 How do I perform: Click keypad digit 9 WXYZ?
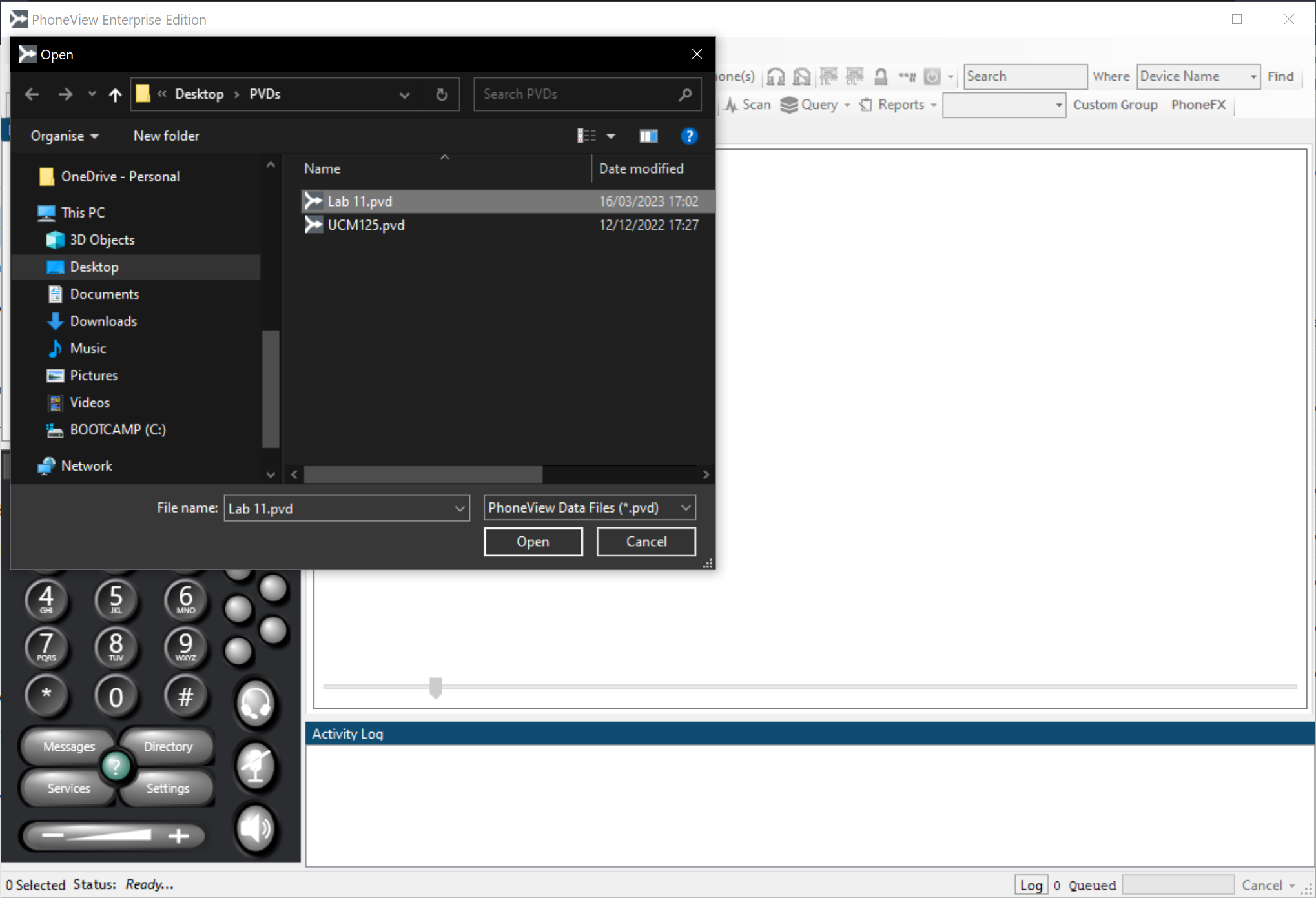185,647
